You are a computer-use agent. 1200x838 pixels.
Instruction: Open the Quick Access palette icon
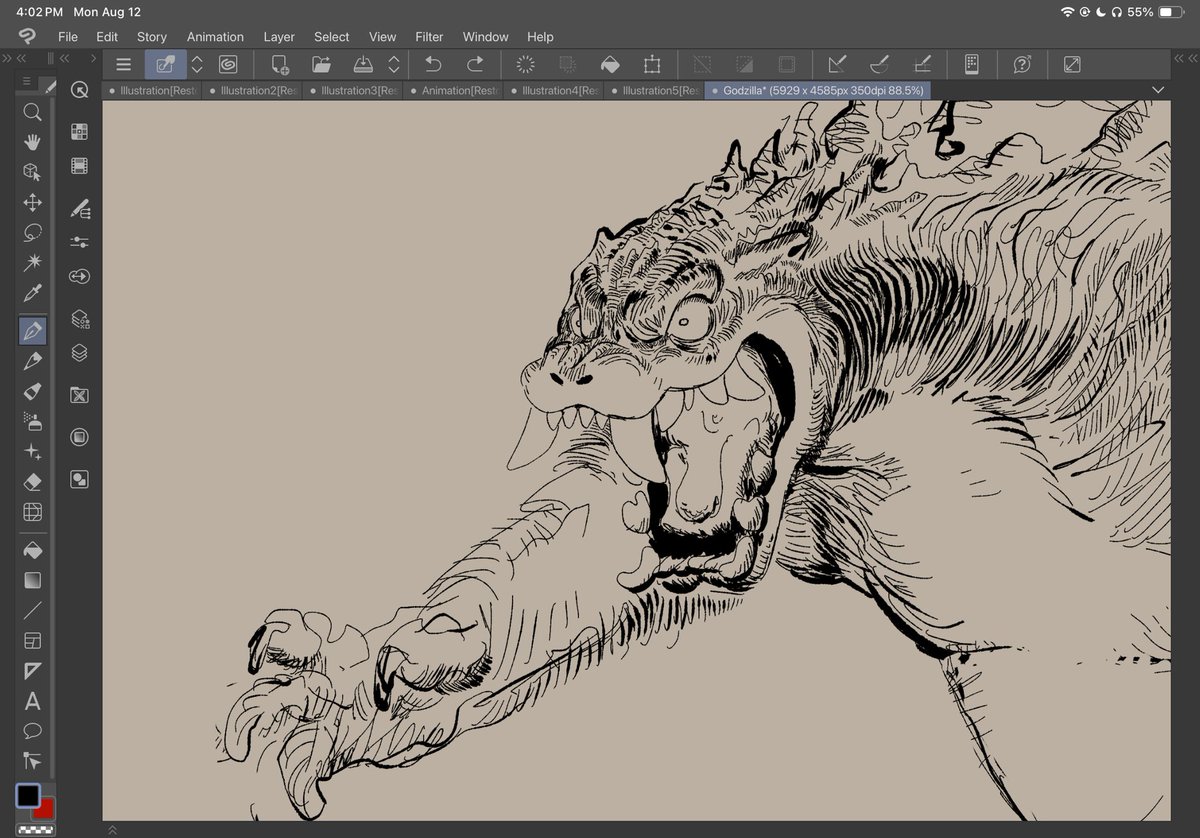pyautogui.click(x=80, y=90)
